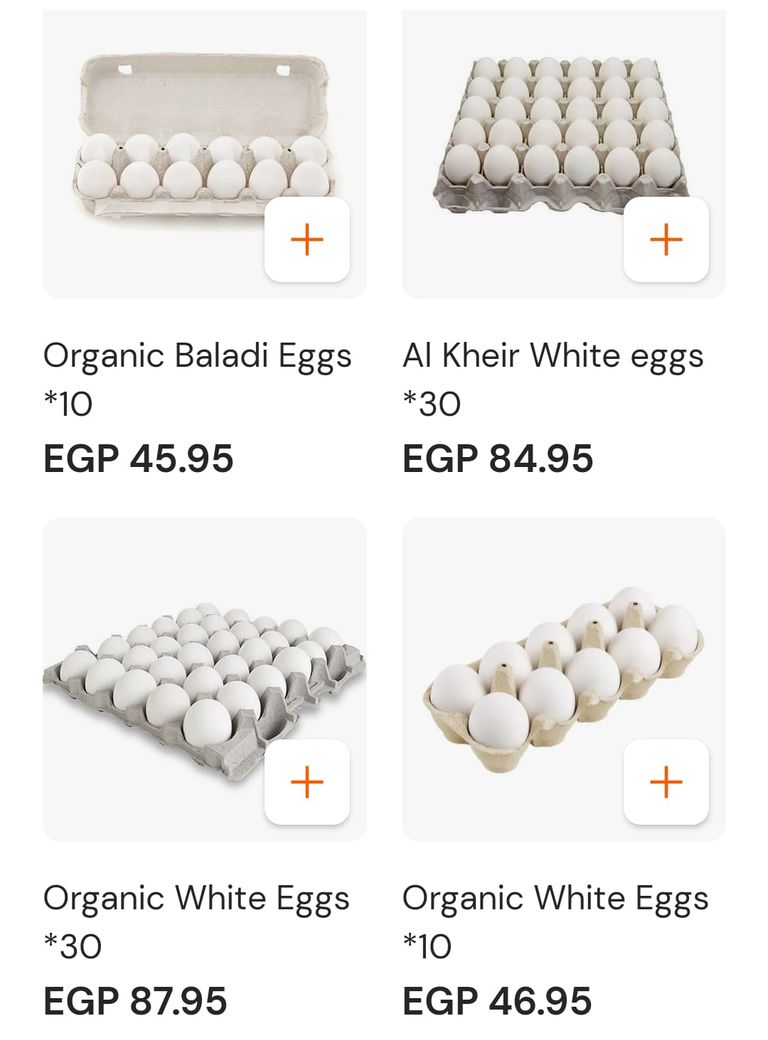Click the *10 quantity above EGP 46.95
Viewport: 768px width, 1040px height.
coord(427,946)
